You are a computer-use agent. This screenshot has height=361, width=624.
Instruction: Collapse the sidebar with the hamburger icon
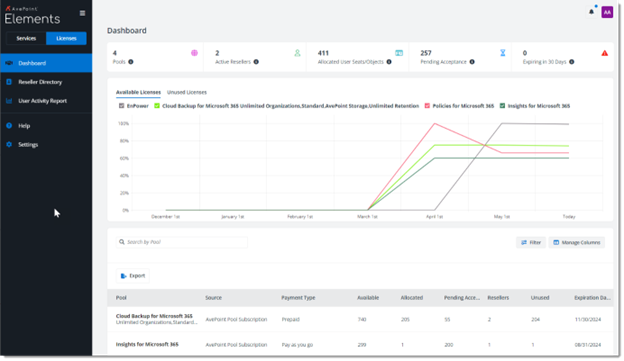(x=82, y=13)
